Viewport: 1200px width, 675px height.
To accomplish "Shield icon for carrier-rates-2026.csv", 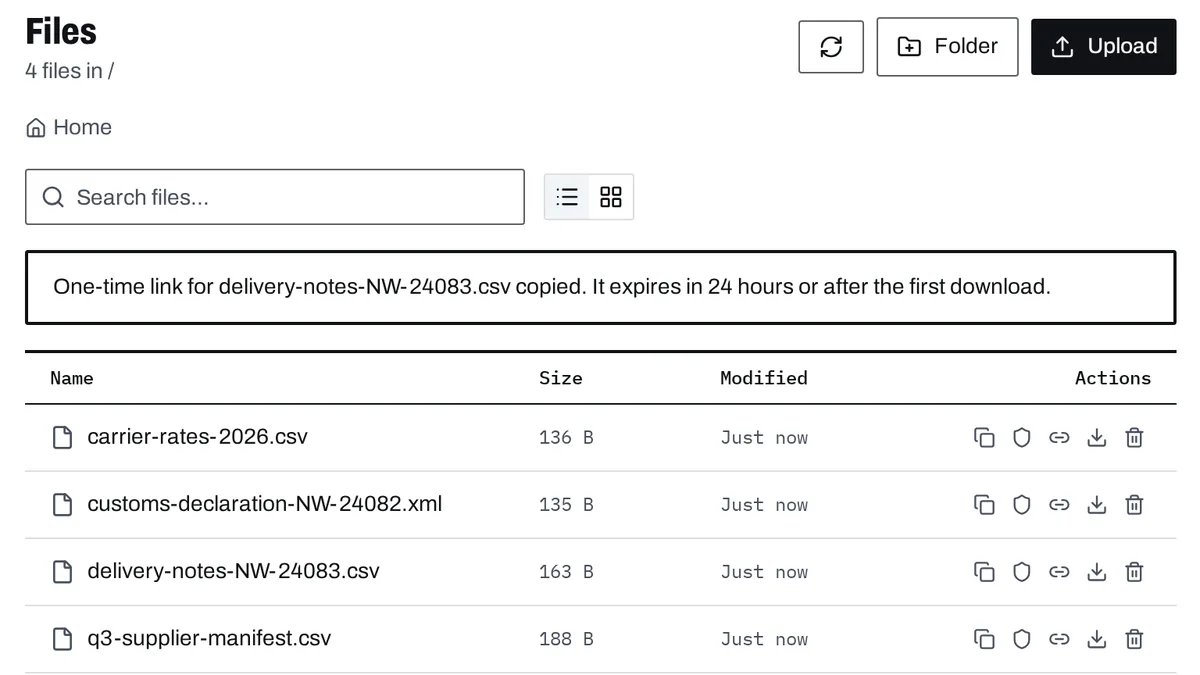I will coord(1022,437).
